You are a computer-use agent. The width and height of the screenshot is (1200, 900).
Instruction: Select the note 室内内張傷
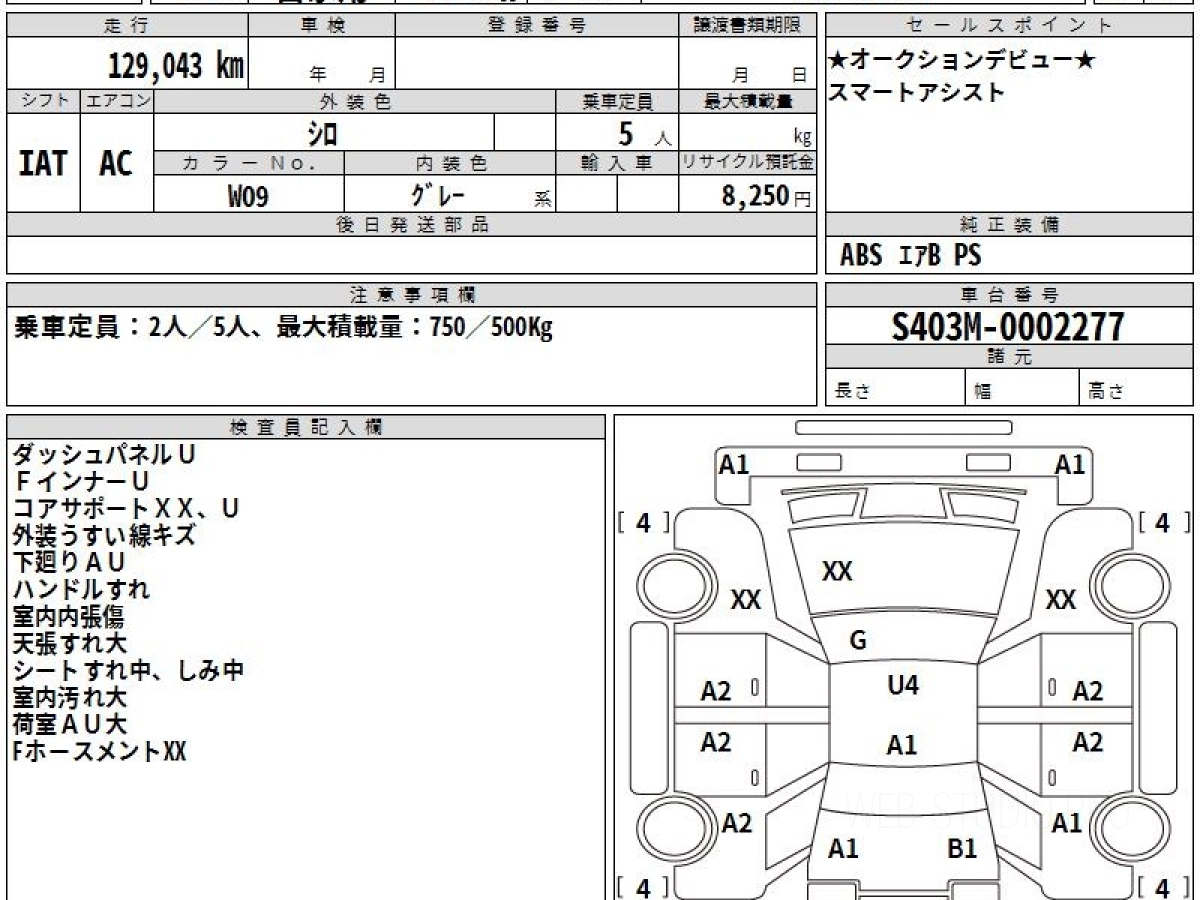point(68,616)
